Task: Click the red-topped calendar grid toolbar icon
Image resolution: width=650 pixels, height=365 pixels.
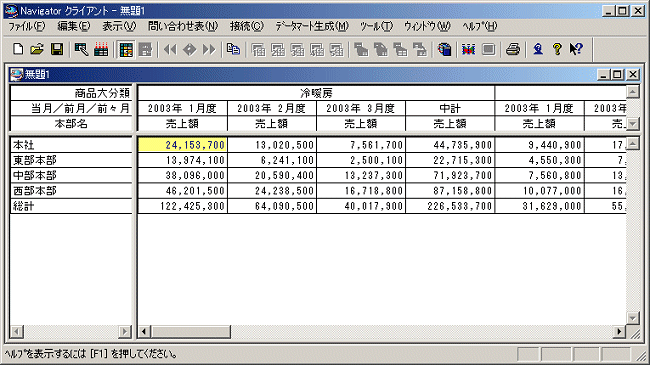Action: tap(101, 49)
